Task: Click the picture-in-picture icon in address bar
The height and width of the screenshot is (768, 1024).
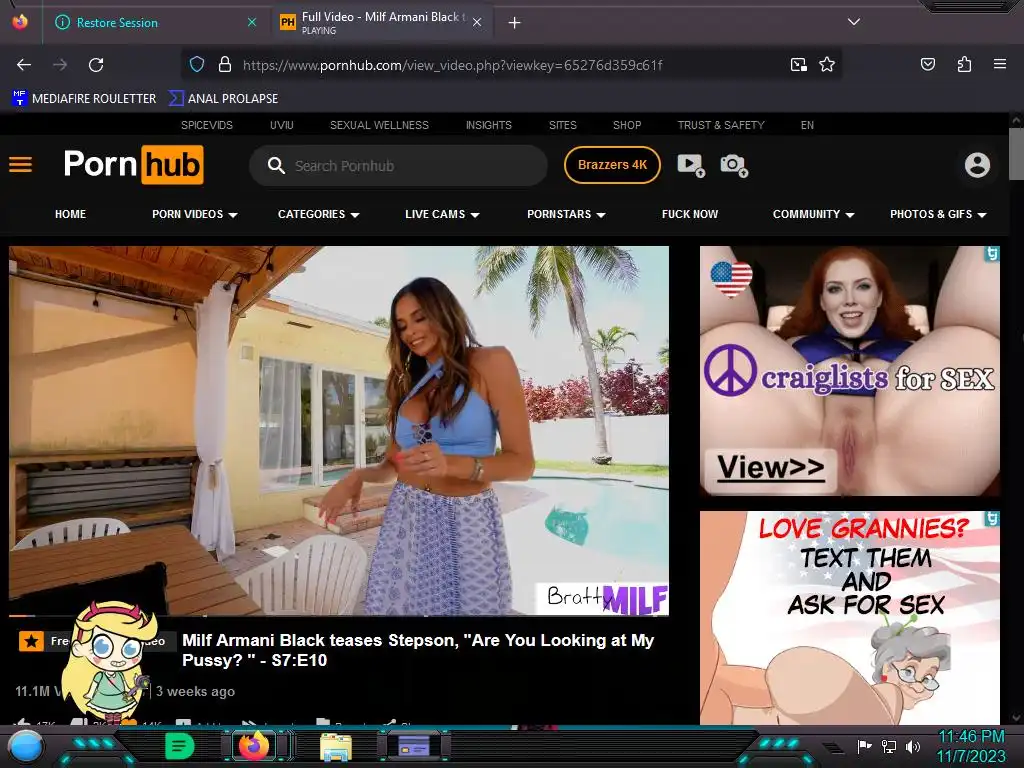Action: 798,65
